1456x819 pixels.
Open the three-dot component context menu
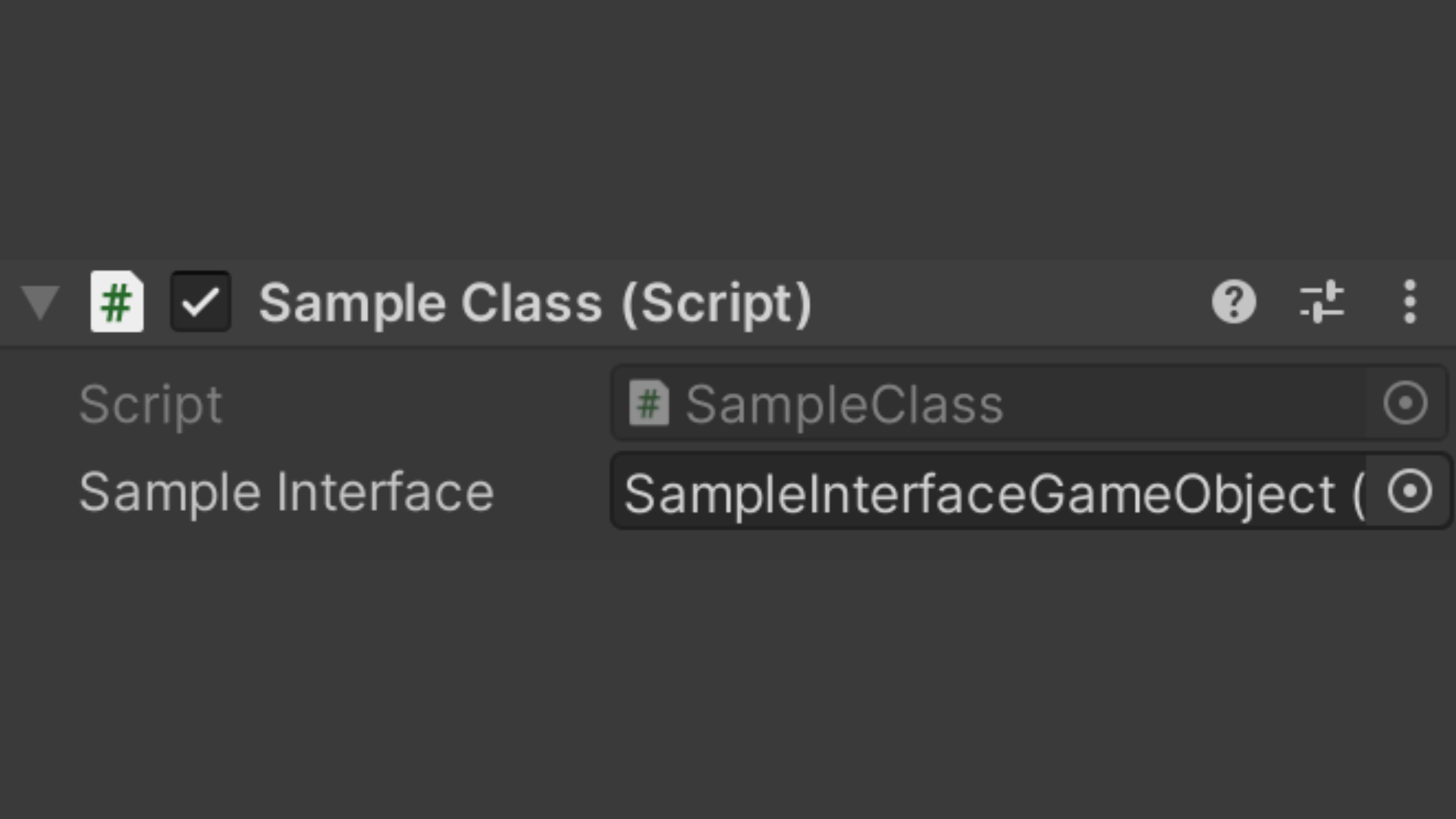(1409, 302)
